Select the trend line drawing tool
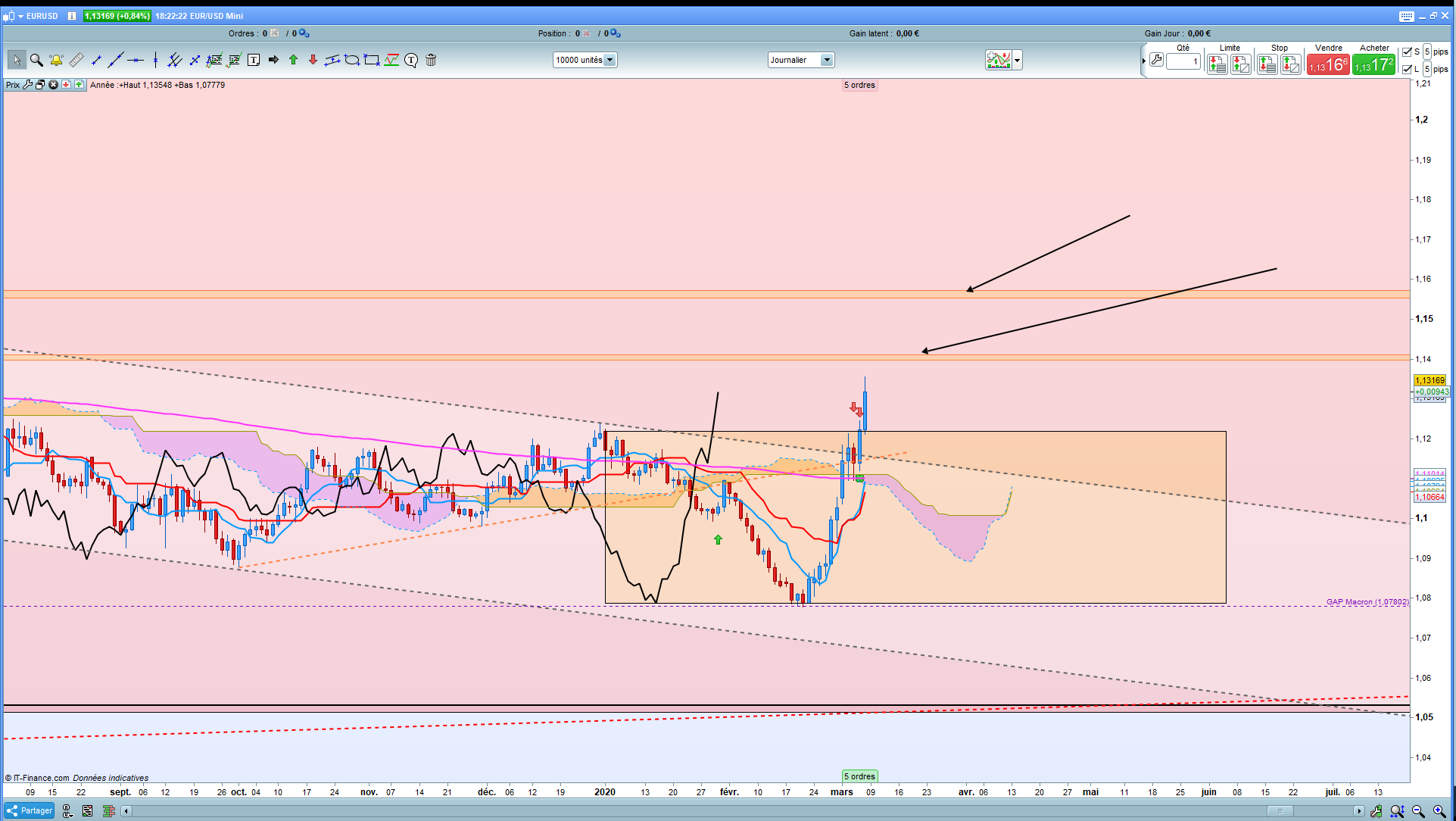Viewport: 1456px width, 821px height. pos(116,60)
